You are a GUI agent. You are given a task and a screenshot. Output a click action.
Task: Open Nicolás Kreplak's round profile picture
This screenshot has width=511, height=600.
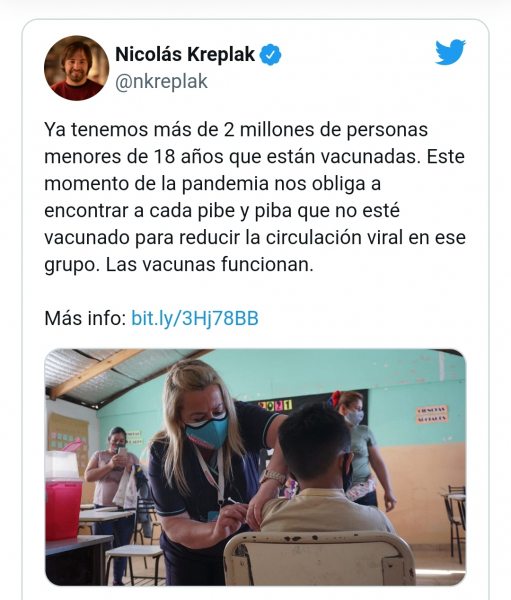(77, 68)
